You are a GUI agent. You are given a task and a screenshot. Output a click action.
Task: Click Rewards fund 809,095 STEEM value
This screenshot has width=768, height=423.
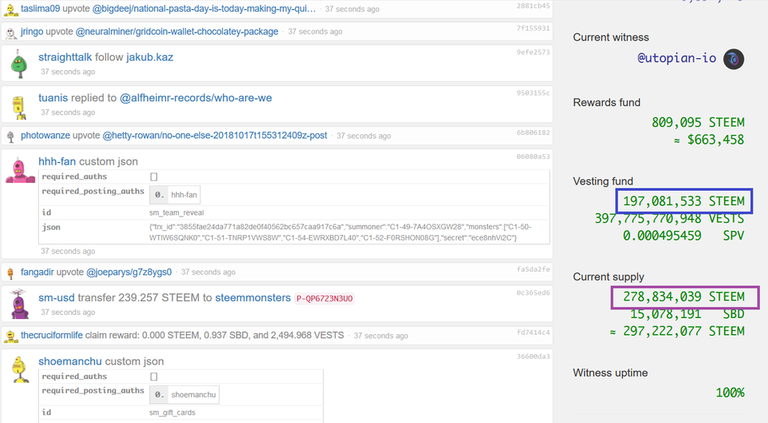tap(698, 122)
